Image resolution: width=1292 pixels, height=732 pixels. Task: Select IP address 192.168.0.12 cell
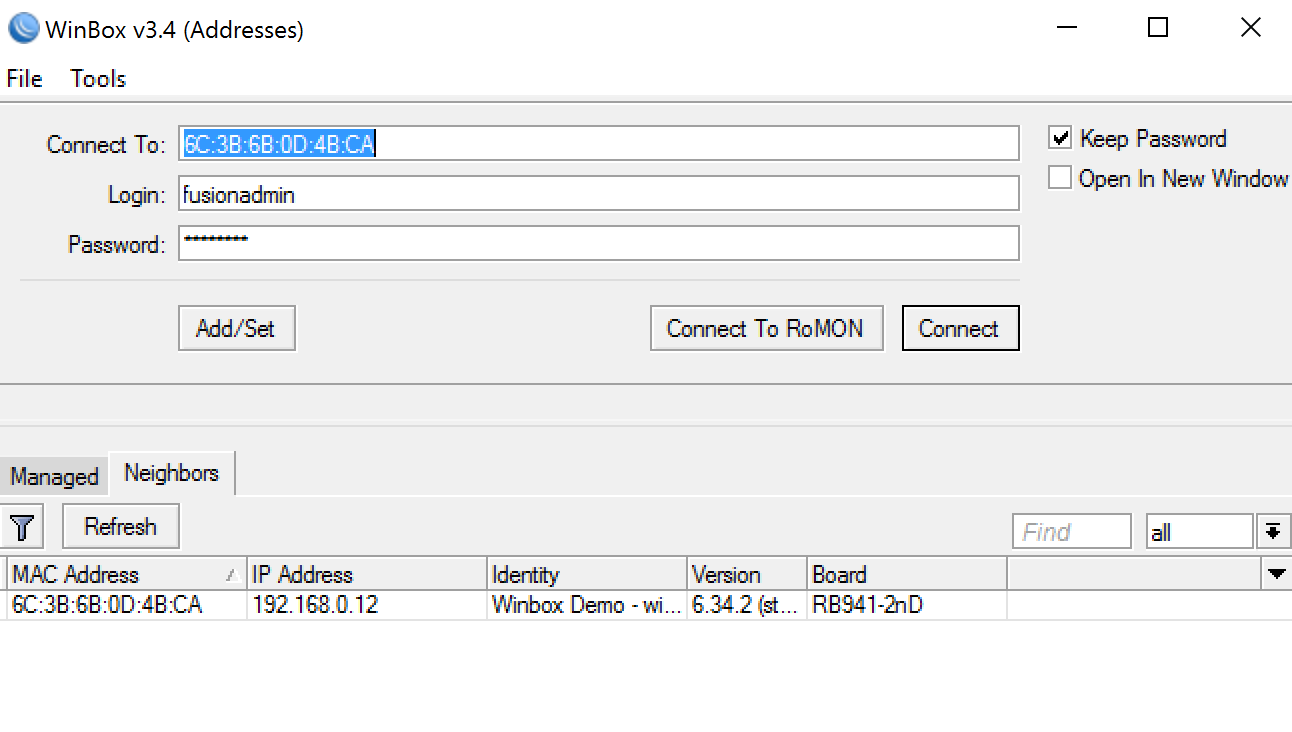pyautogui.click(x=366, y=605)
